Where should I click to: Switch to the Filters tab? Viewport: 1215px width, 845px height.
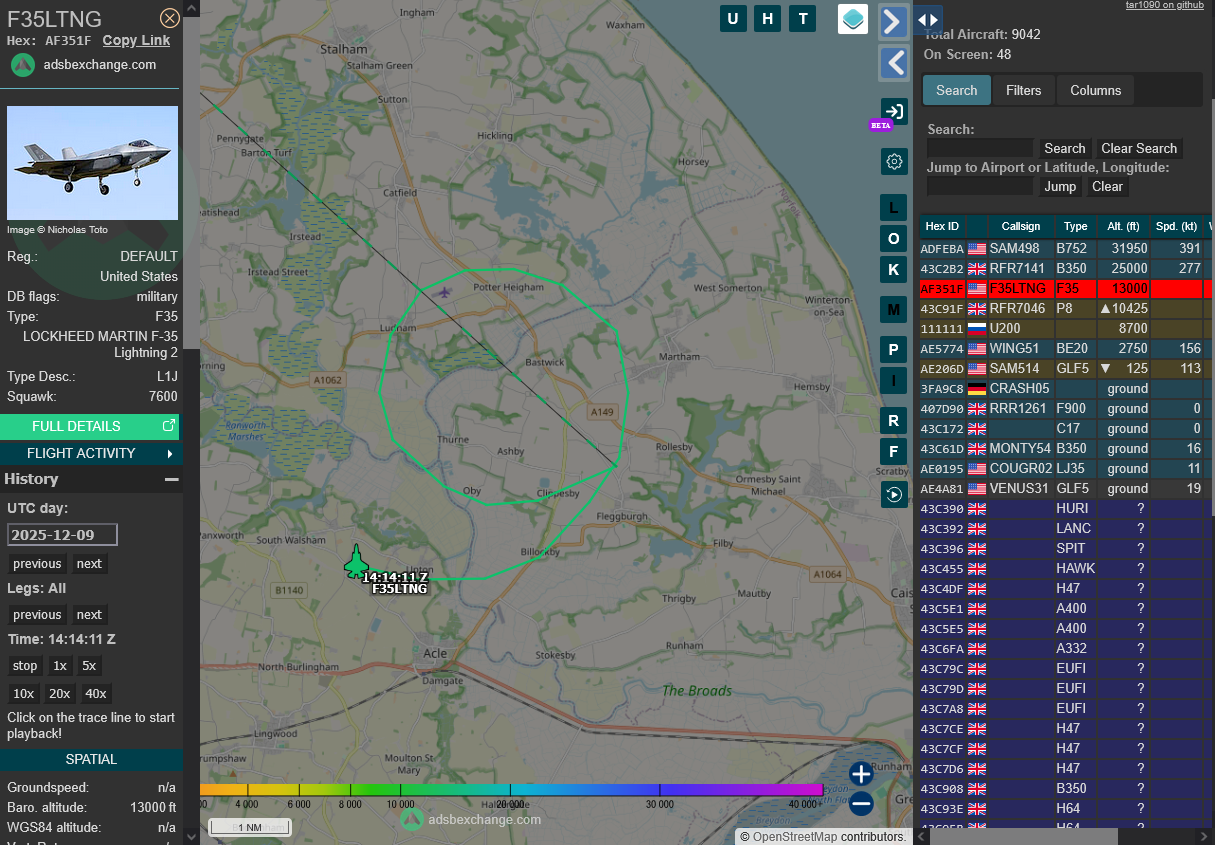point(1023,90)
